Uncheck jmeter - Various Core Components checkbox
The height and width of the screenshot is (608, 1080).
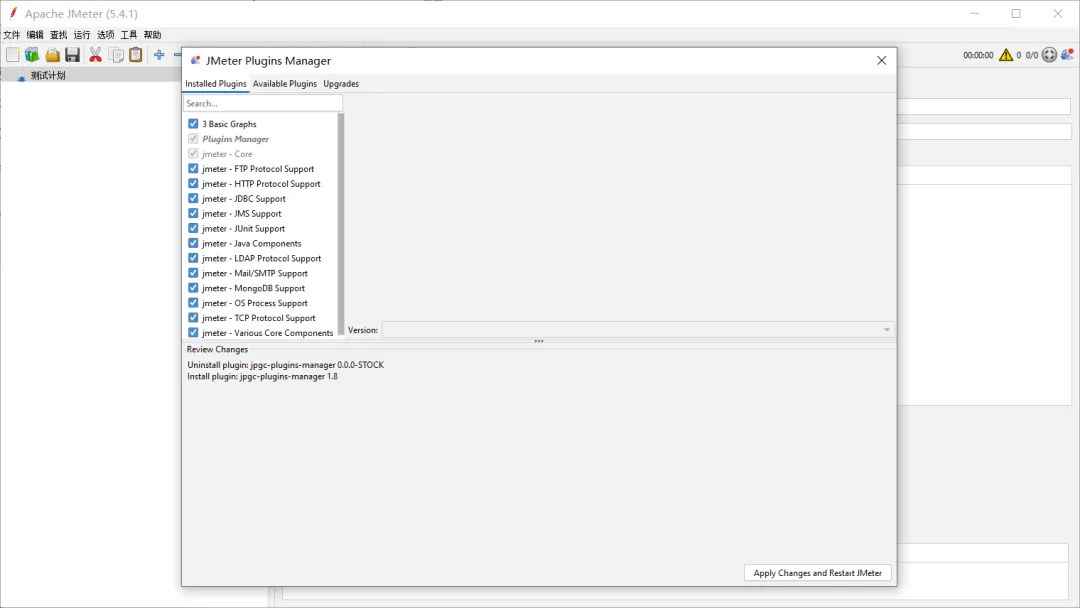pos(193,333)
